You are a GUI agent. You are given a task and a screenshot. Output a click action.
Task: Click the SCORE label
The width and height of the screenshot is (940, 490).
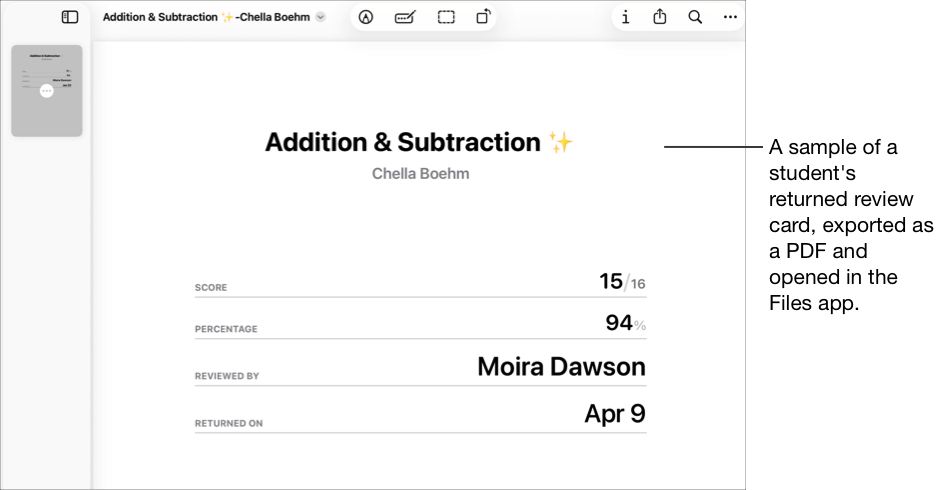point(211,288)
